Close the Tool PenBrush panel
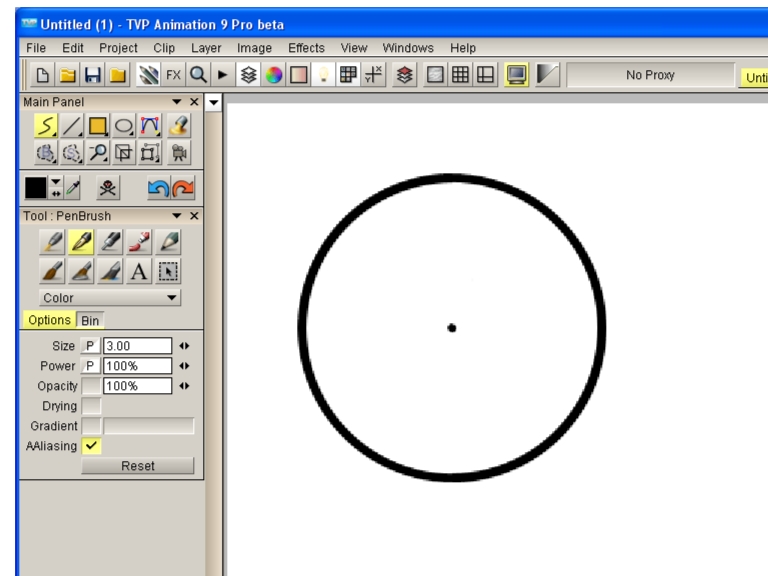This screenshot has width=768, height=576. 194,216
